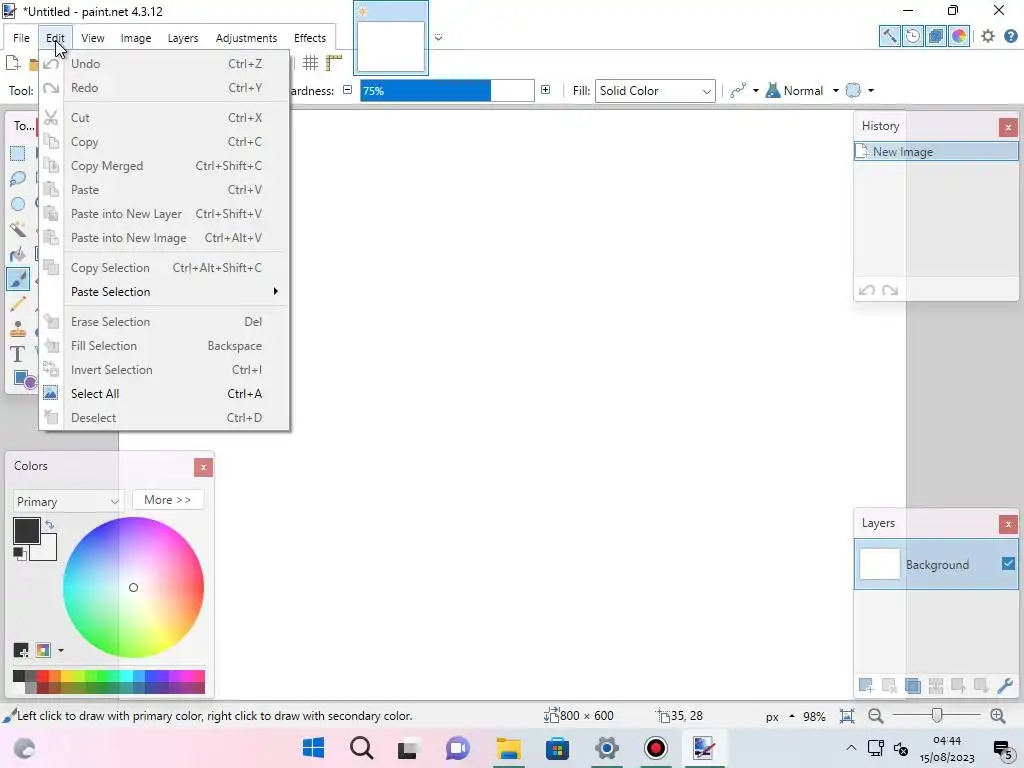Open layer properties wrench icon

pos(1004,685)
